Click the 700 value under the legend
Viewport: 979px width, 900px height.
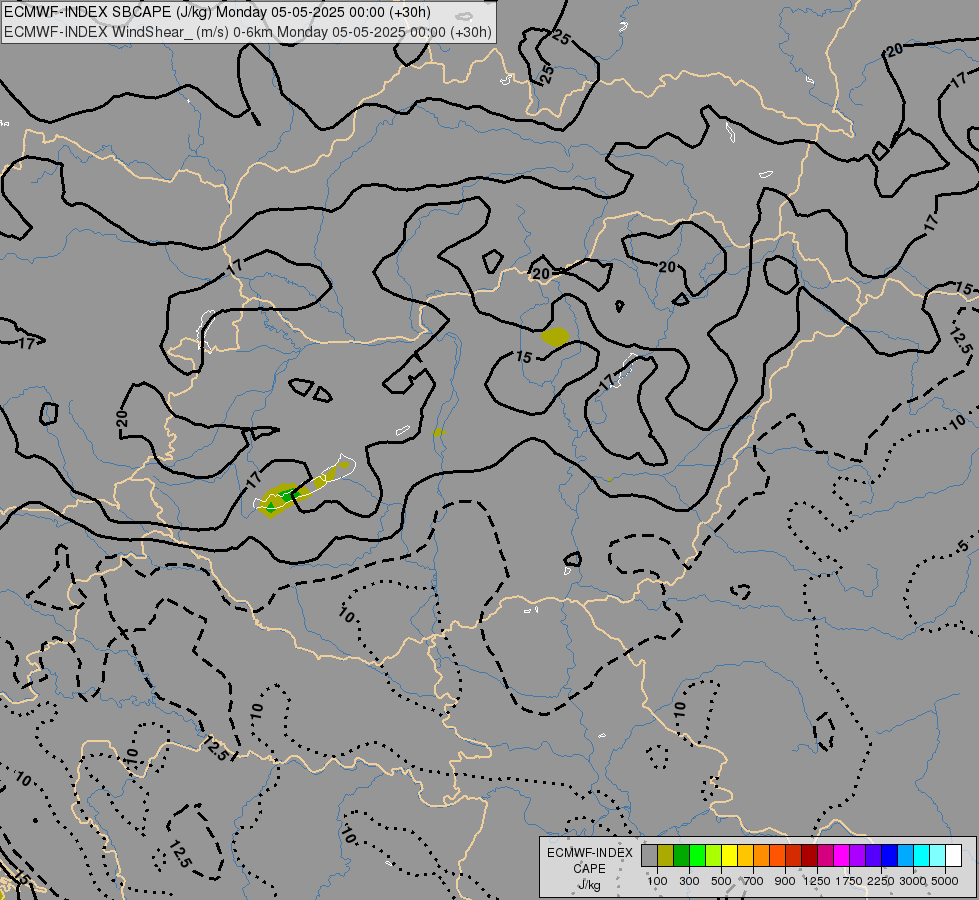click(754, 881)
